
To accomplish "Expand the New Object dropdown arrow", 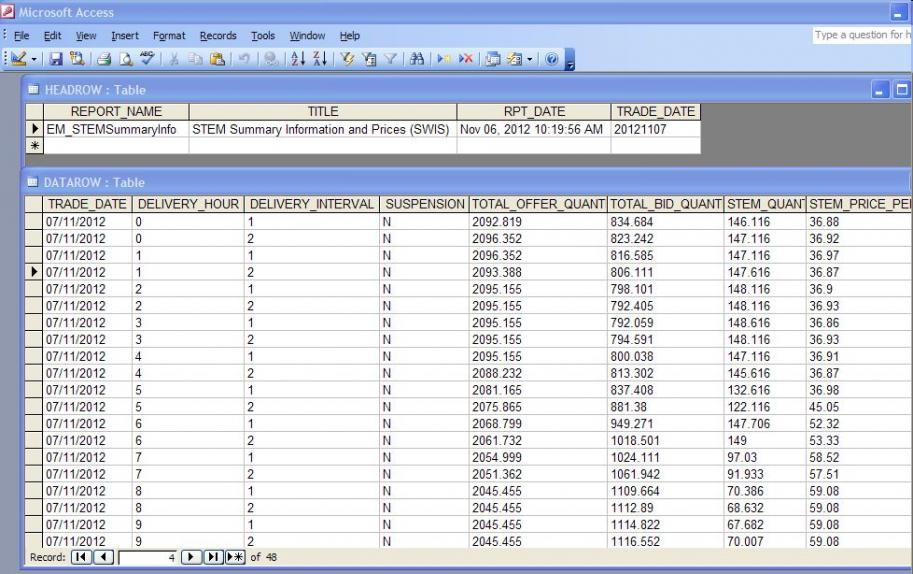I will [x=529, y=59].
